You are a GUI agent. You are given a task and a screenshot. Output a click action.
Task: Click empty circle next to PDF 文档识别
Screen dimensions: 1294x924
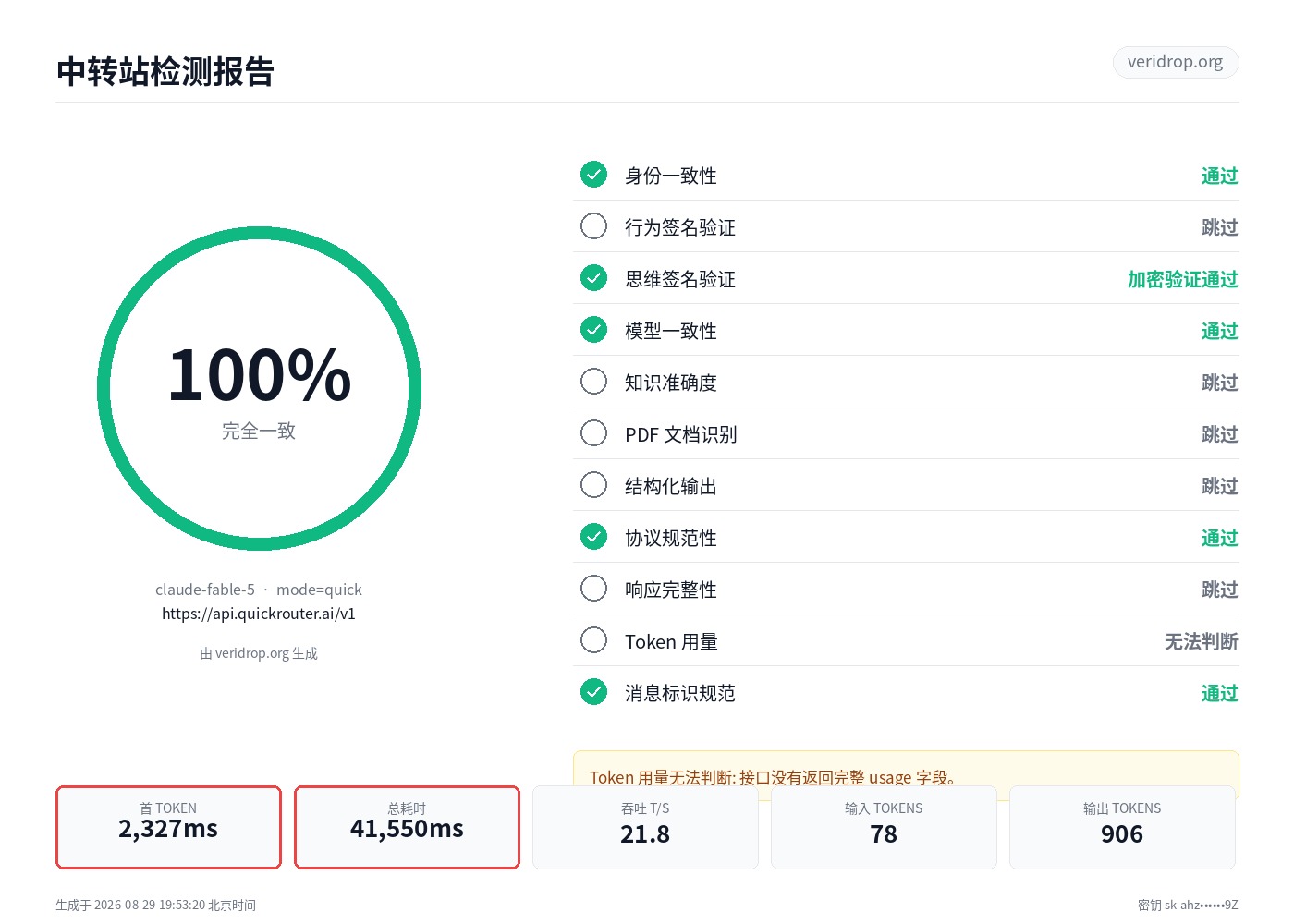593,433
